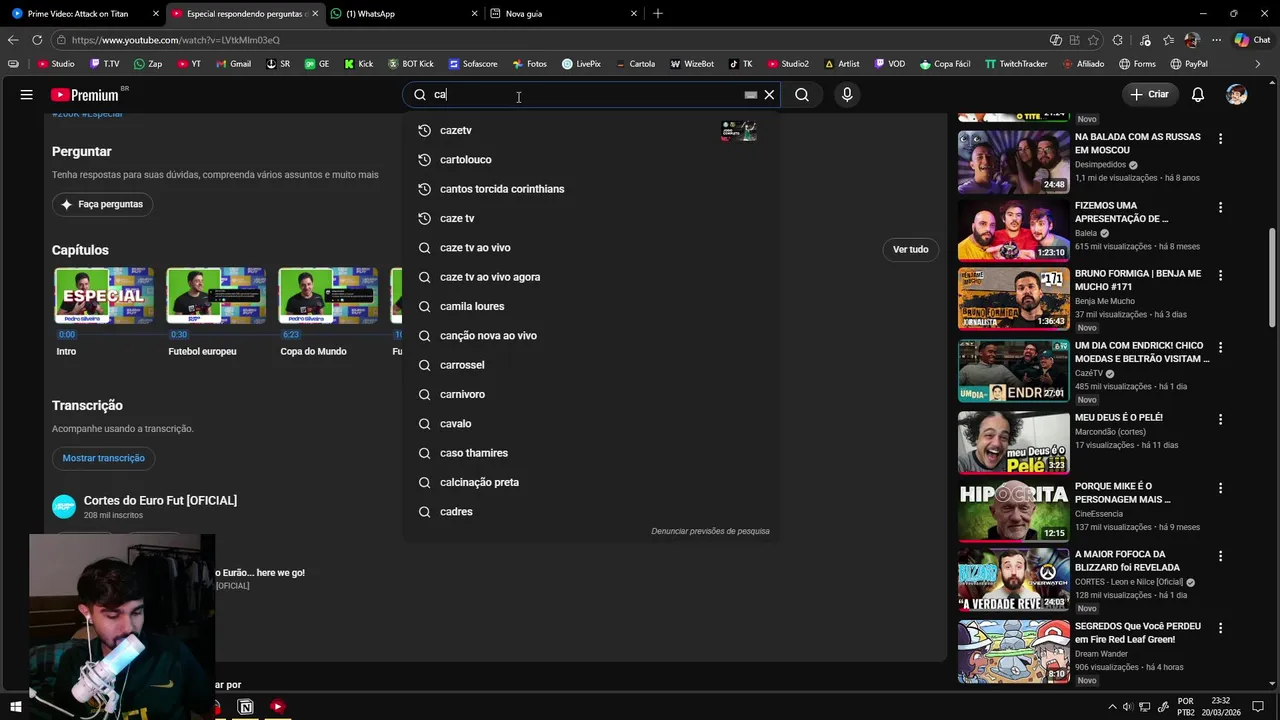Open the Gmail bookmark
The image size is (1280, 720).
pos(234,64)
